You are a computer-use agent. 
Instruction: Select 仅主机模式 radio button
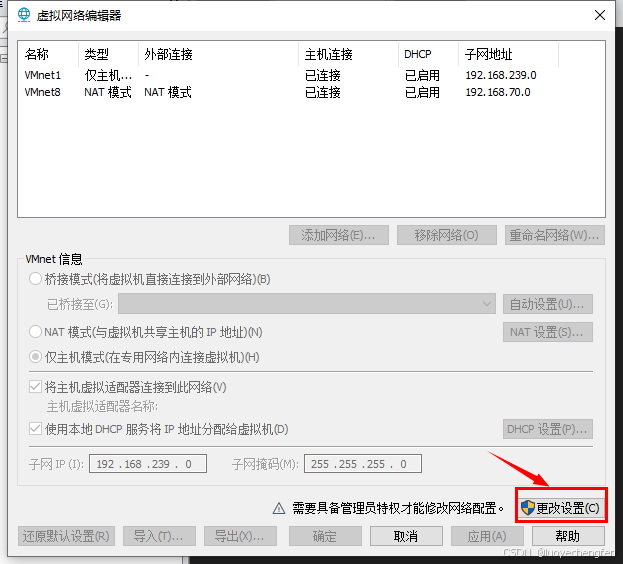click(35, 357)
